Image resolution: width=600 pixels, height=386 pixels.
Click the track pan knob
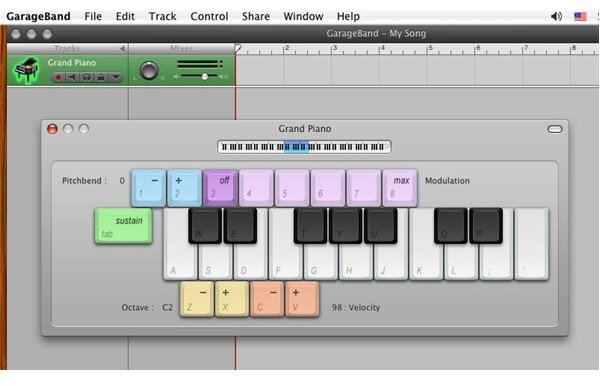(149, 71)
